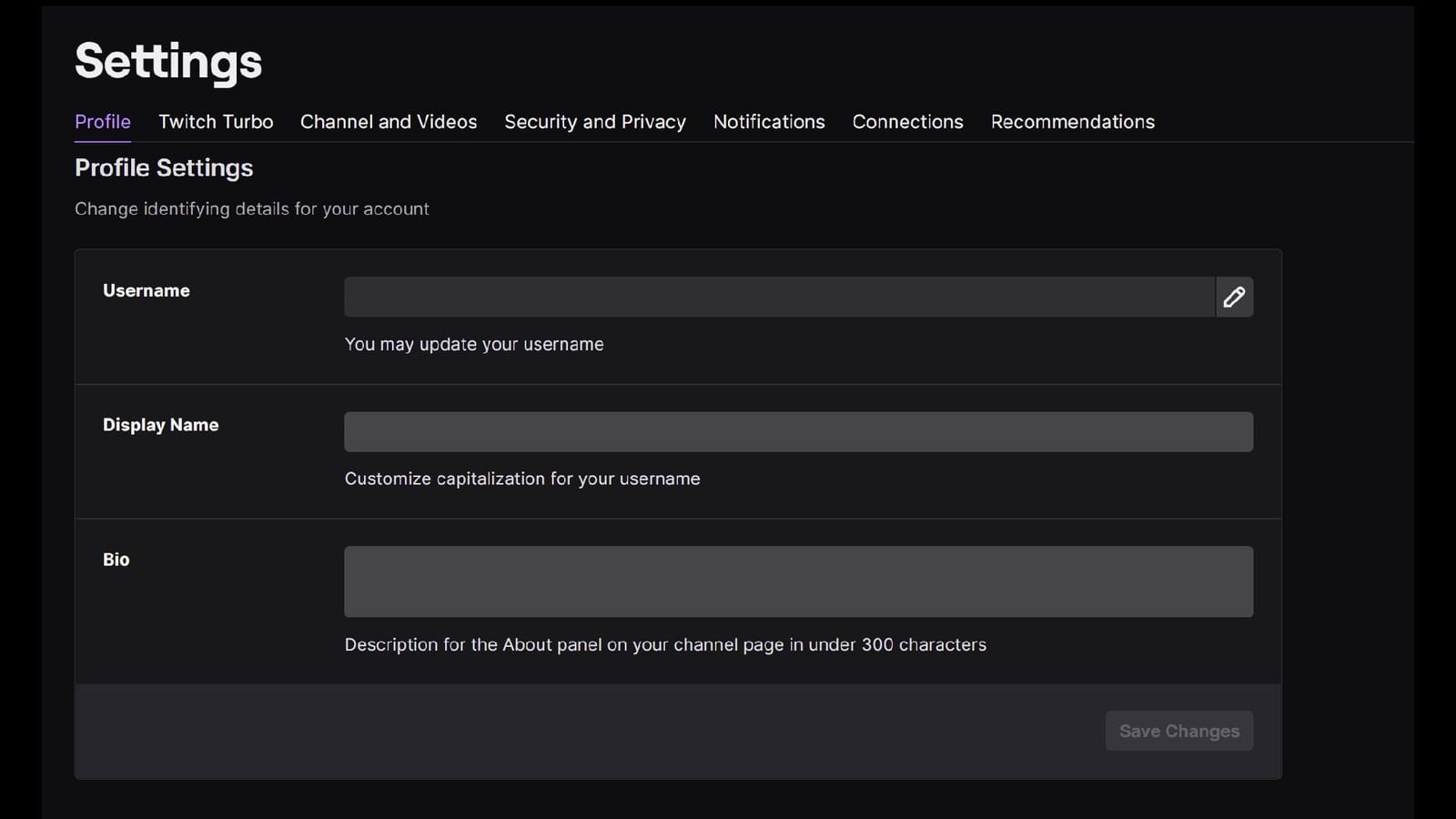This screenshot has width=1456, height=819.
Task: Click inside the Bio text area
Action: point(798,581)
